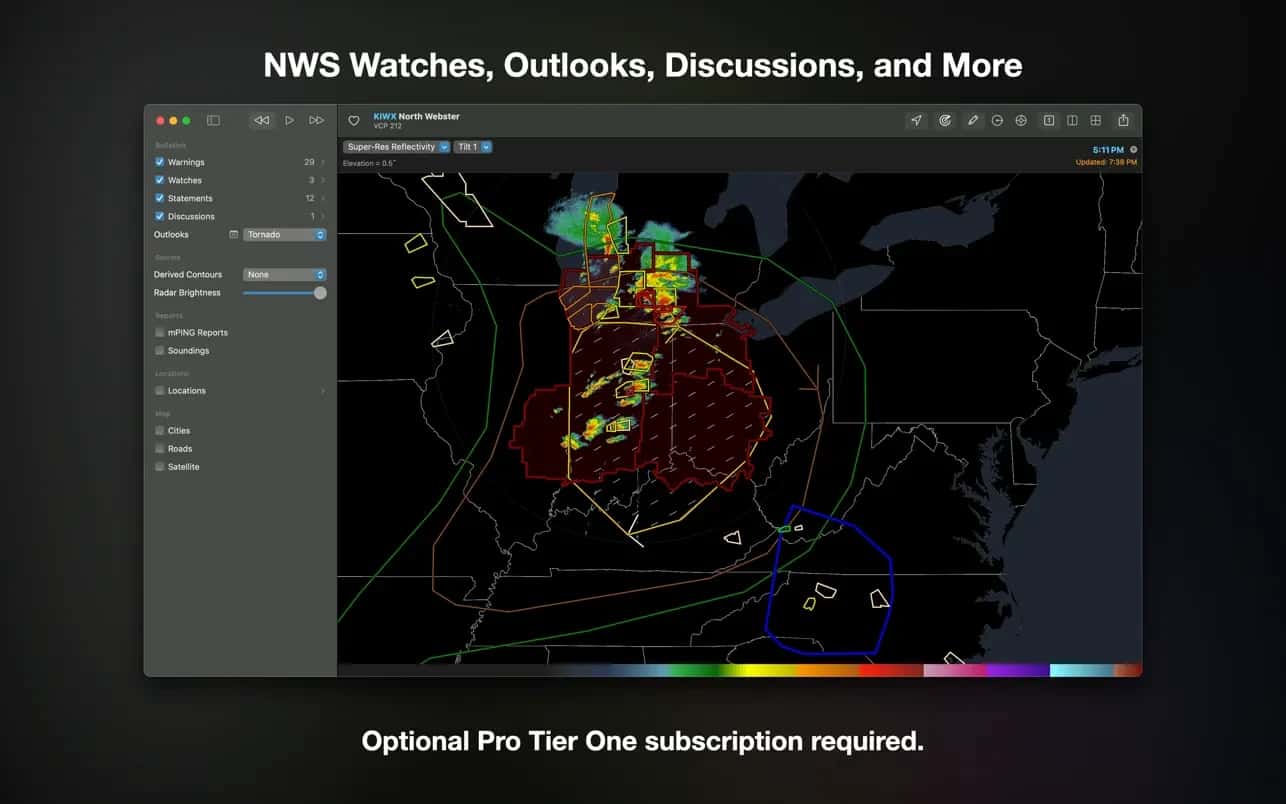
Task: Expand the Locations row
Action: [x=240, y=391]
